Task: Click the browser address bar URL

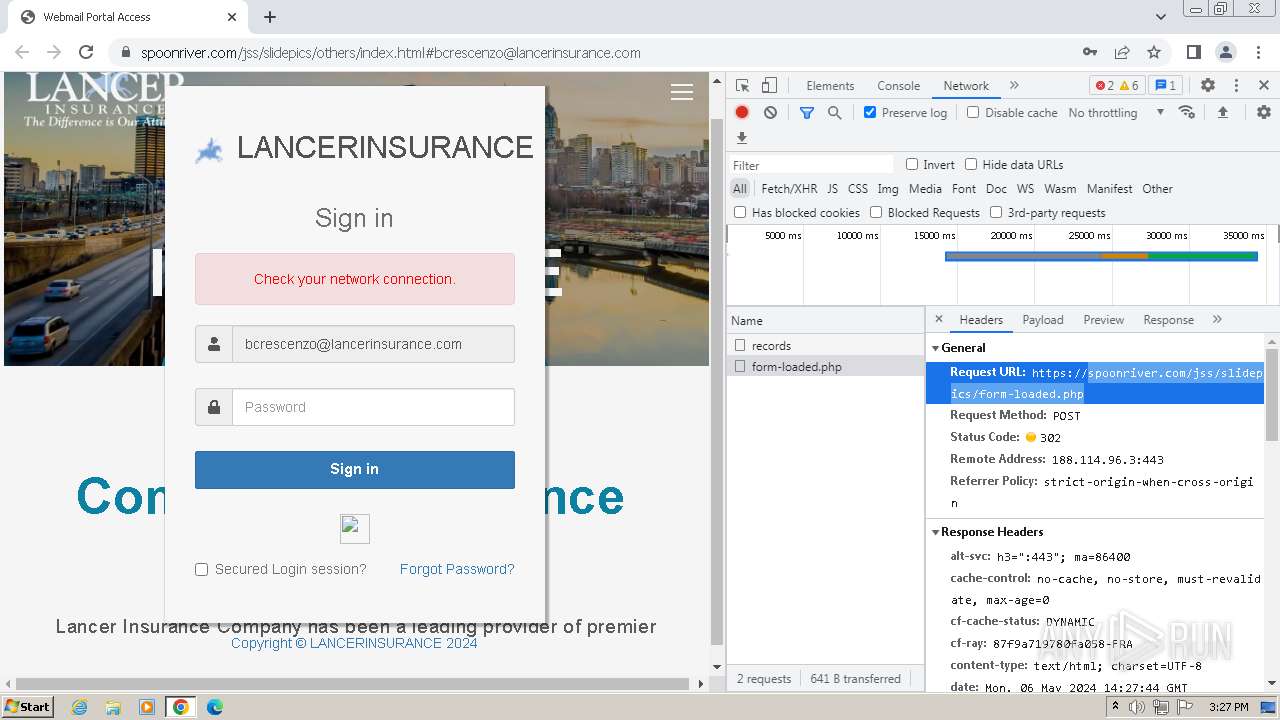Action: 391,53
